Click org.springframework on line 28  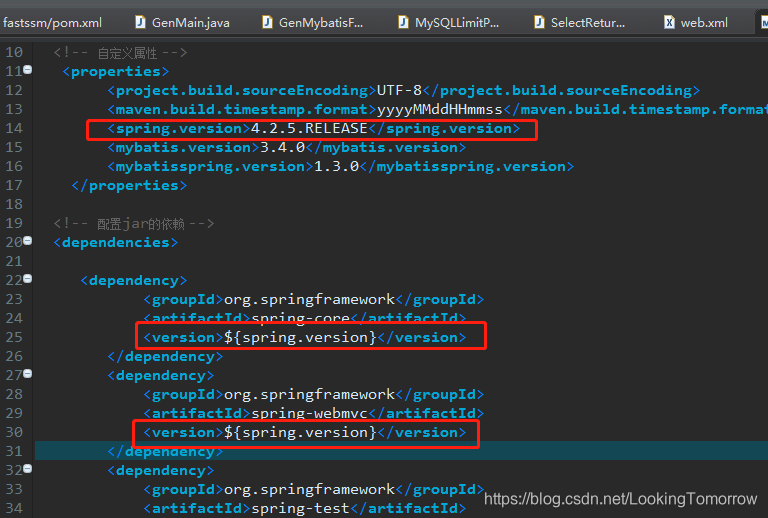(x=309, y=394)
